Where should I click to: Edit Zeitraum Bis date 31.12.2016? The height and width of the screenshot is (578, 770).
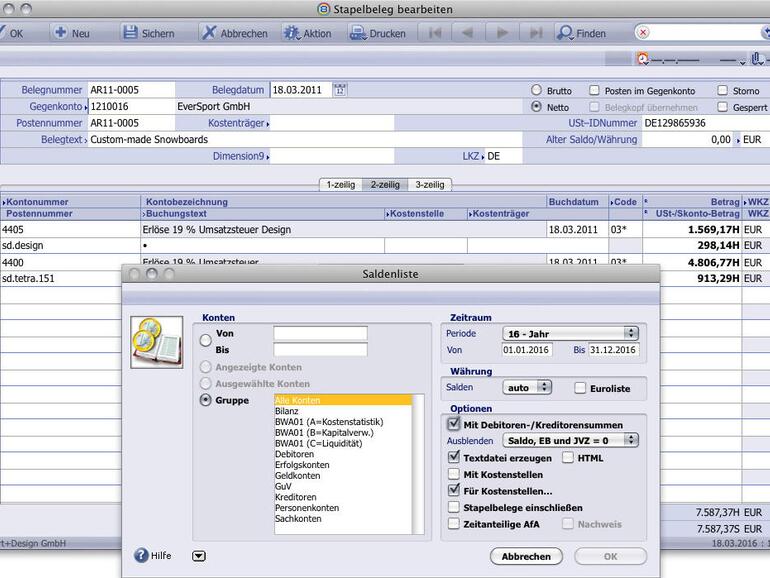pos(613,350)
